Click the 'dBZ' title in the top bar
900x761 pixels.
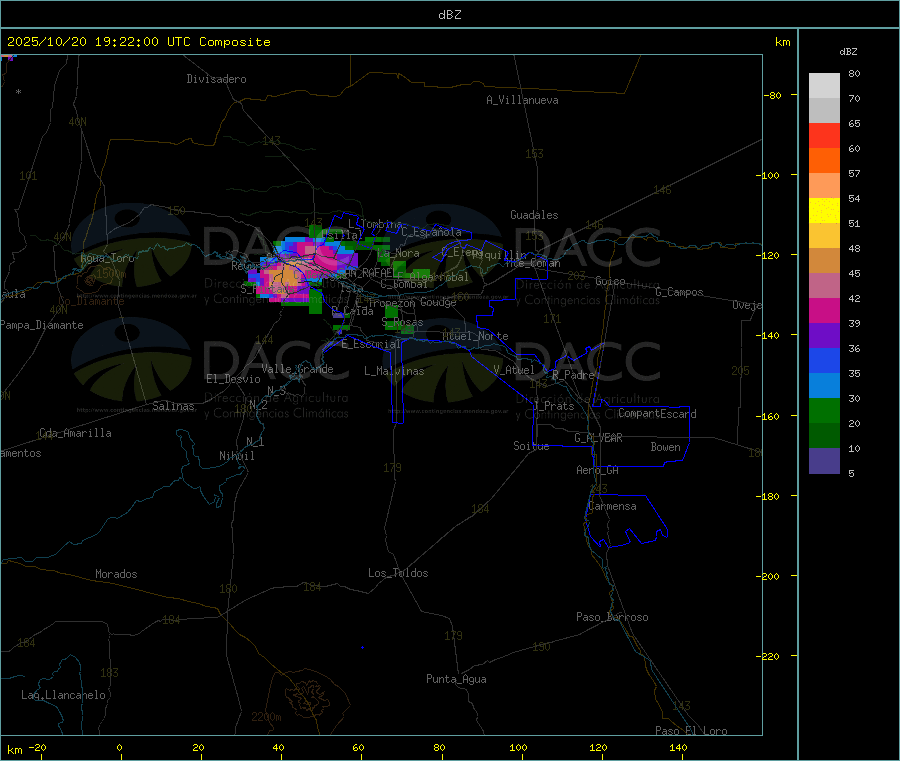pos(449,15)
